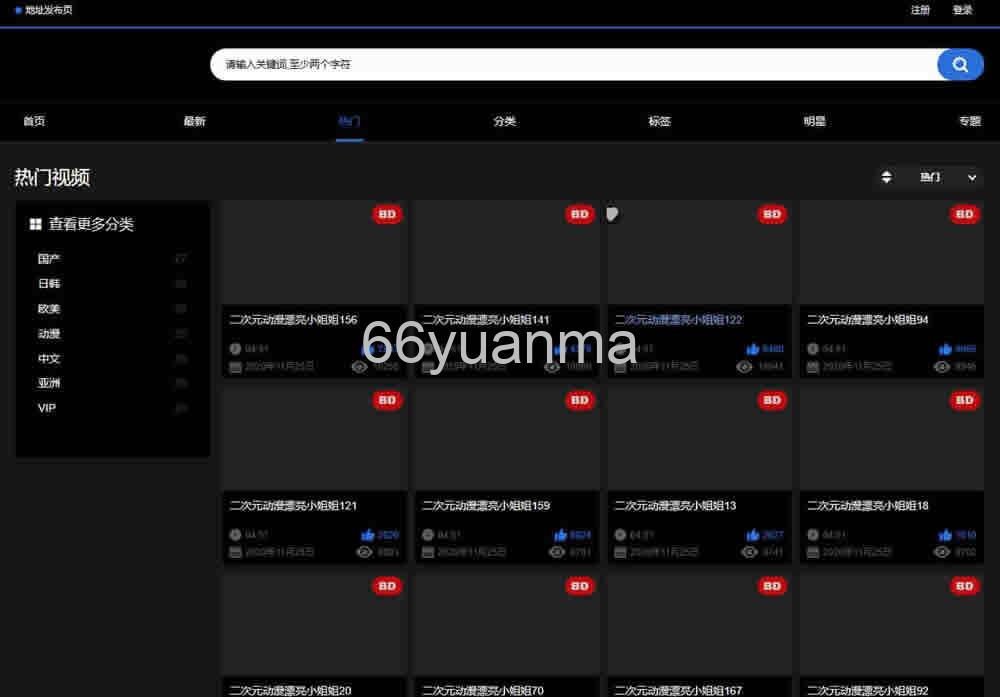Open the 热门 sort dropdown
The image size is (1000, 697).
930,177
